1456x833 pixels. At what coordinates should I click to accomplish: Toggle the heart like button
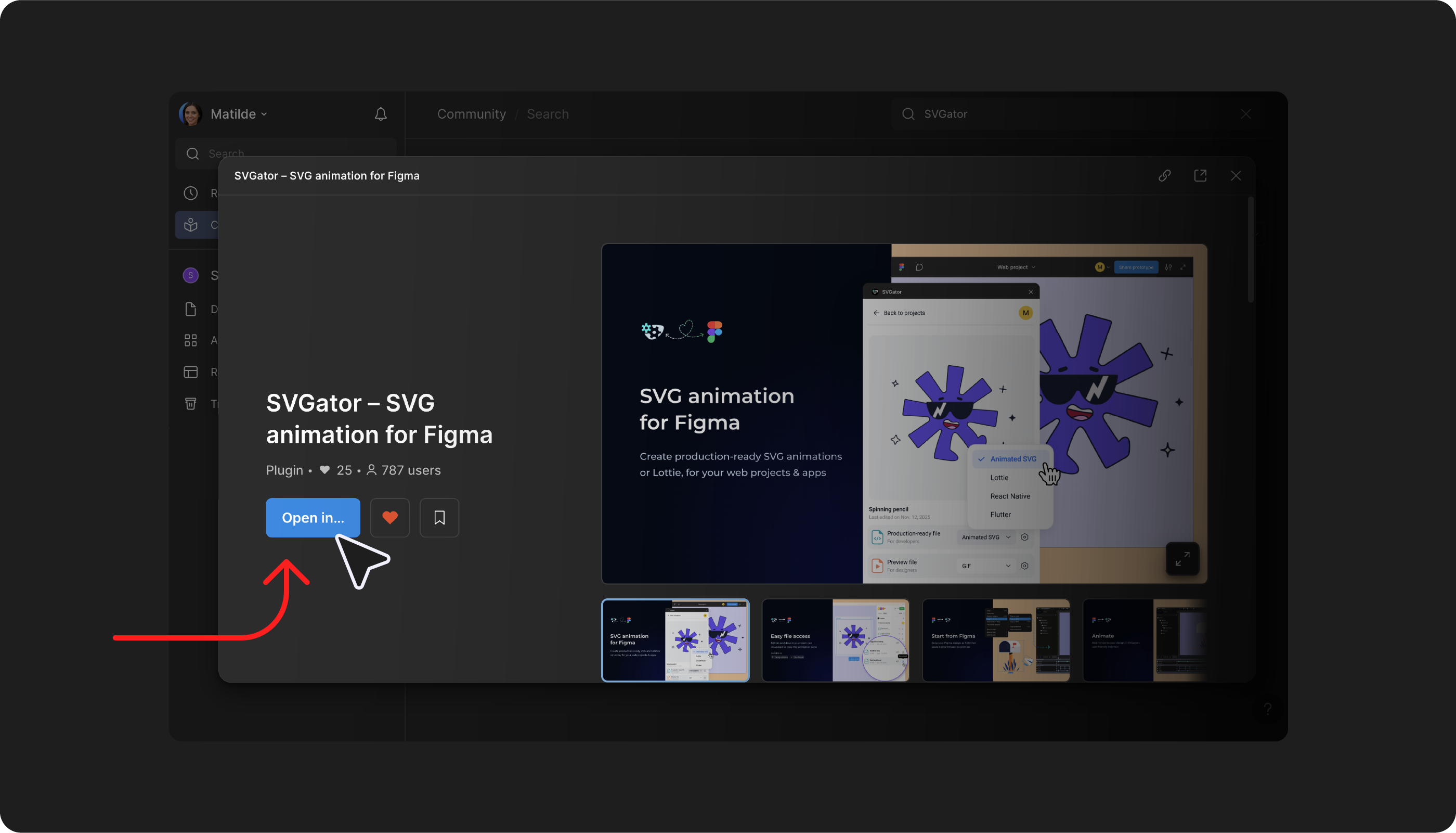390,517
